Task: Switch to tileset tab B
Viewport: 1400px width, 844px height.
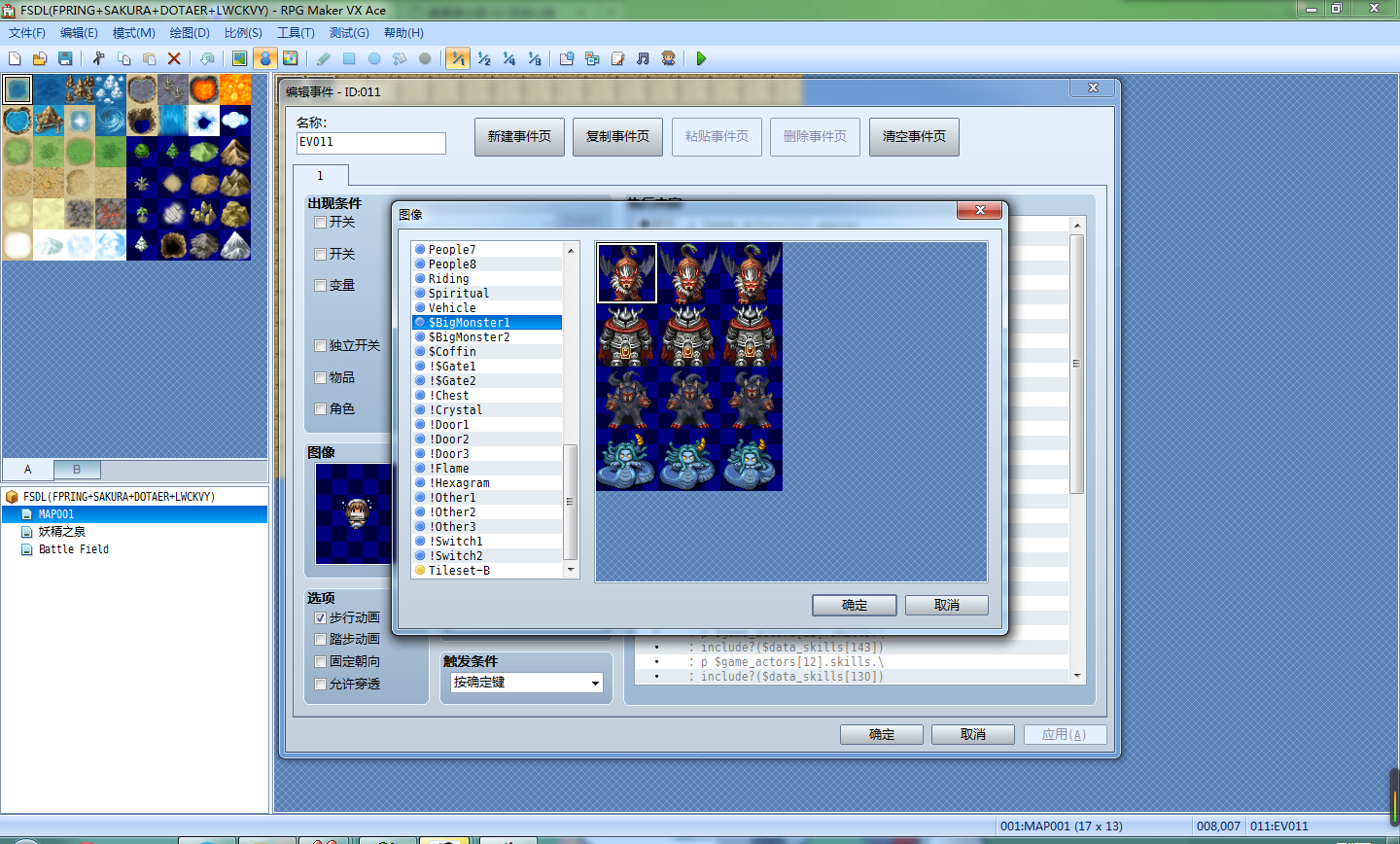Action: (77, 469)
